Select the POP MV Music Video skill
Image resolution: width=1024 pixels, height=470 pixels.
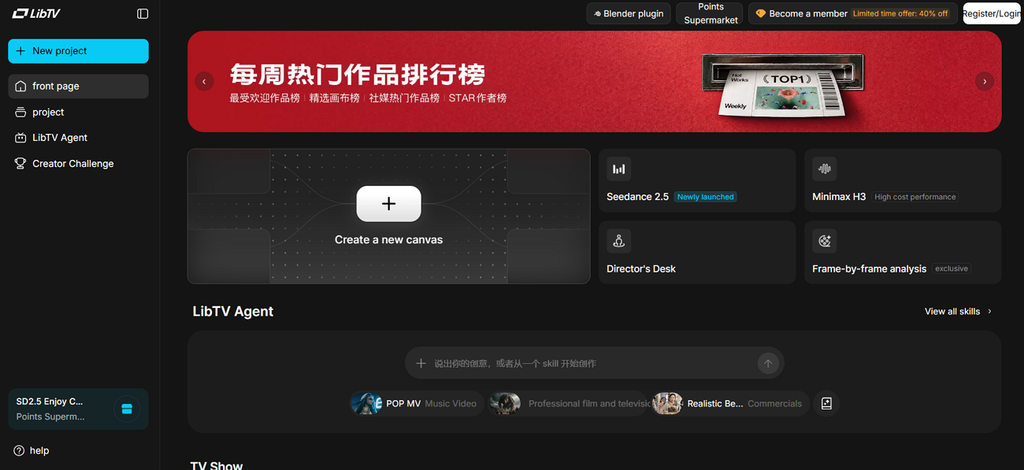coord(417,403)
